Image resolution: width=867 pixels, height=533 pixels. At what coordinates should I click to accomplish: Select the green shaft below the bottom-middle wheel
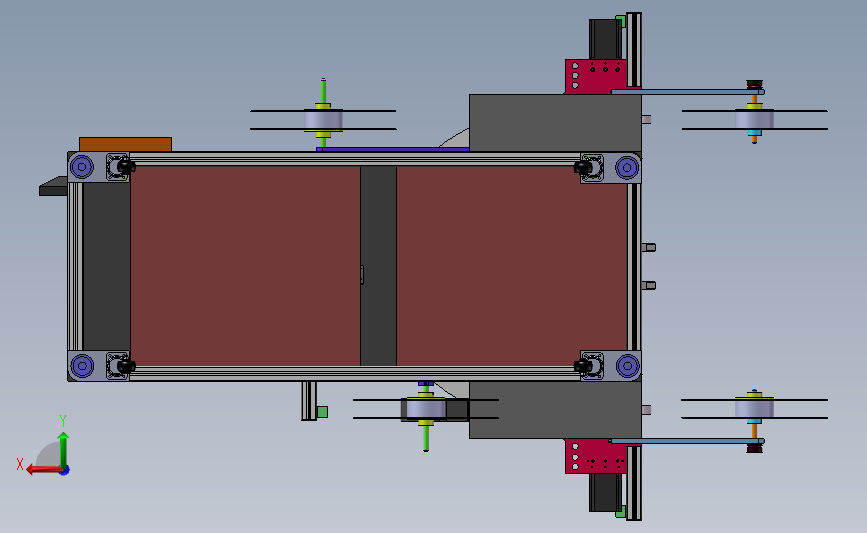pyautogui.click(x=426, y=438)
